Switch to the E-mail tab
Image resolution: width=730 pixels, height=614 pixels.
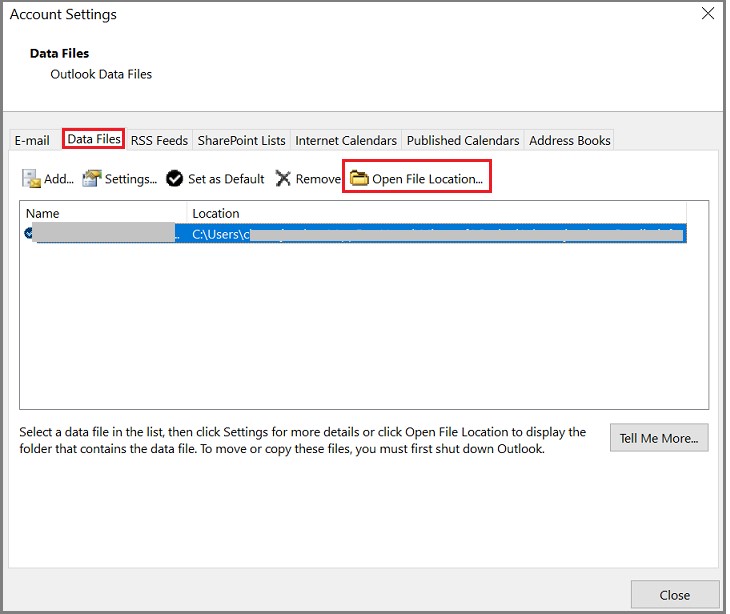[x=32, y=140]
